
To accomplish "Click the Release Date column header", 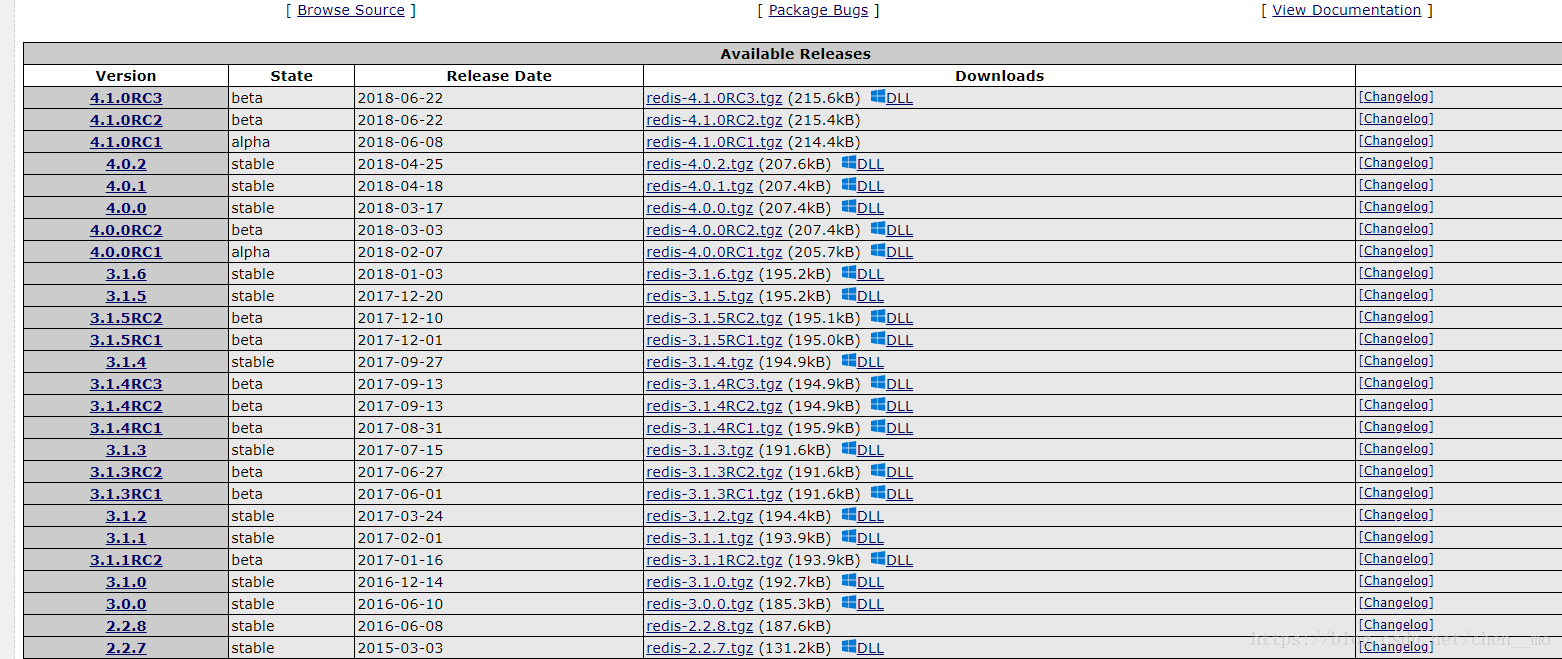I will click(499, 76).
